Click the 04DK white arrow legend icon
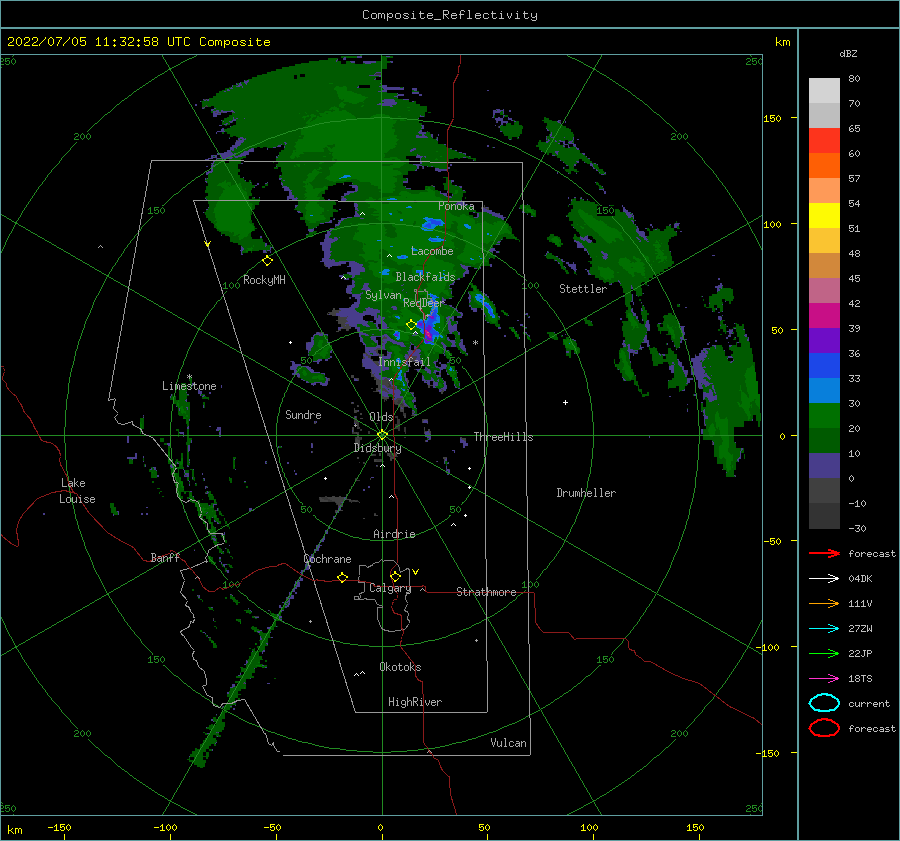The width and height of the screenshot is (900, 841). coord(824,579)
